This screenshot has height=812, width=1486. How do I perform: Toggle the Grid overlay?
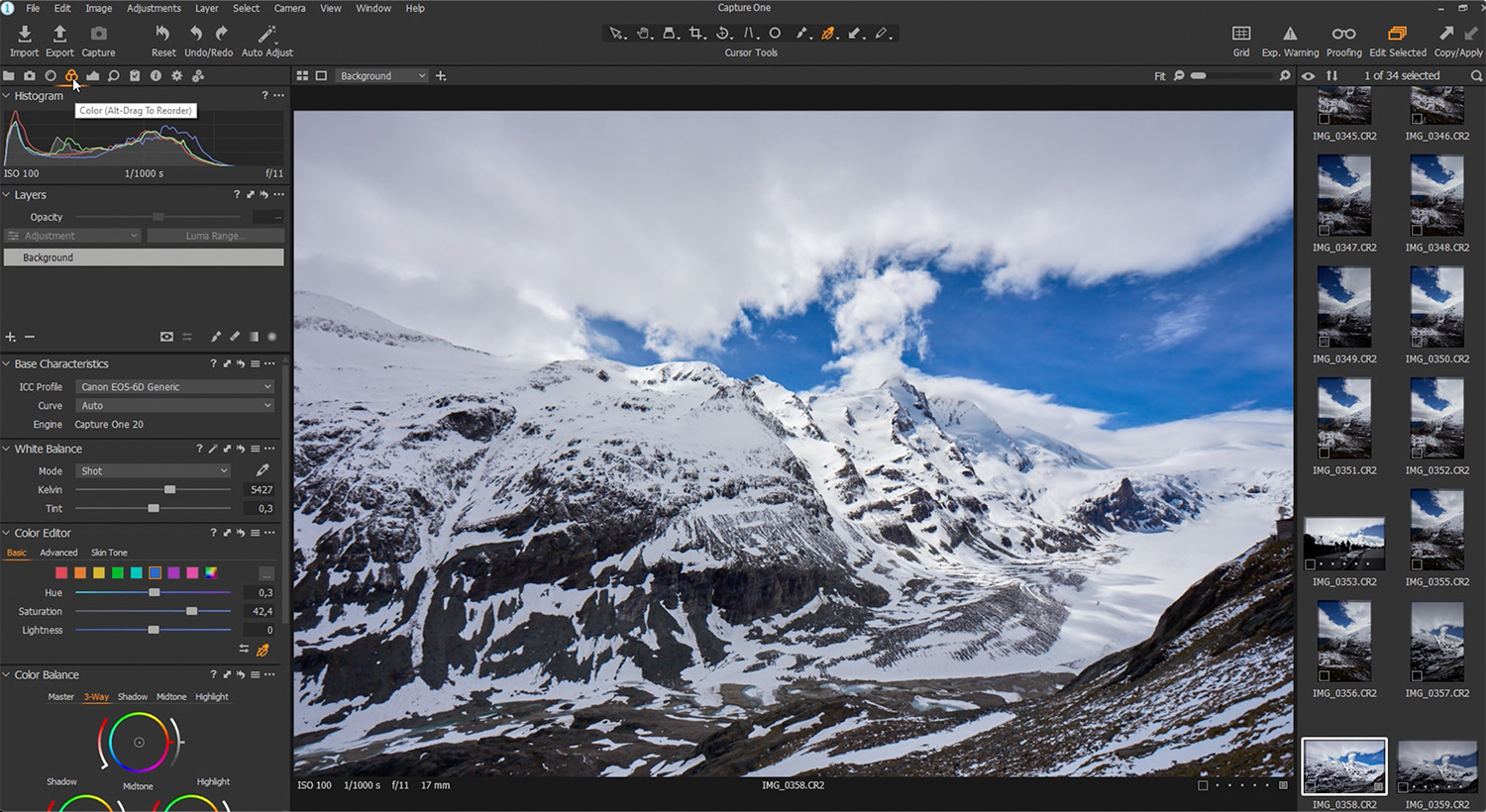[1240, 35]
